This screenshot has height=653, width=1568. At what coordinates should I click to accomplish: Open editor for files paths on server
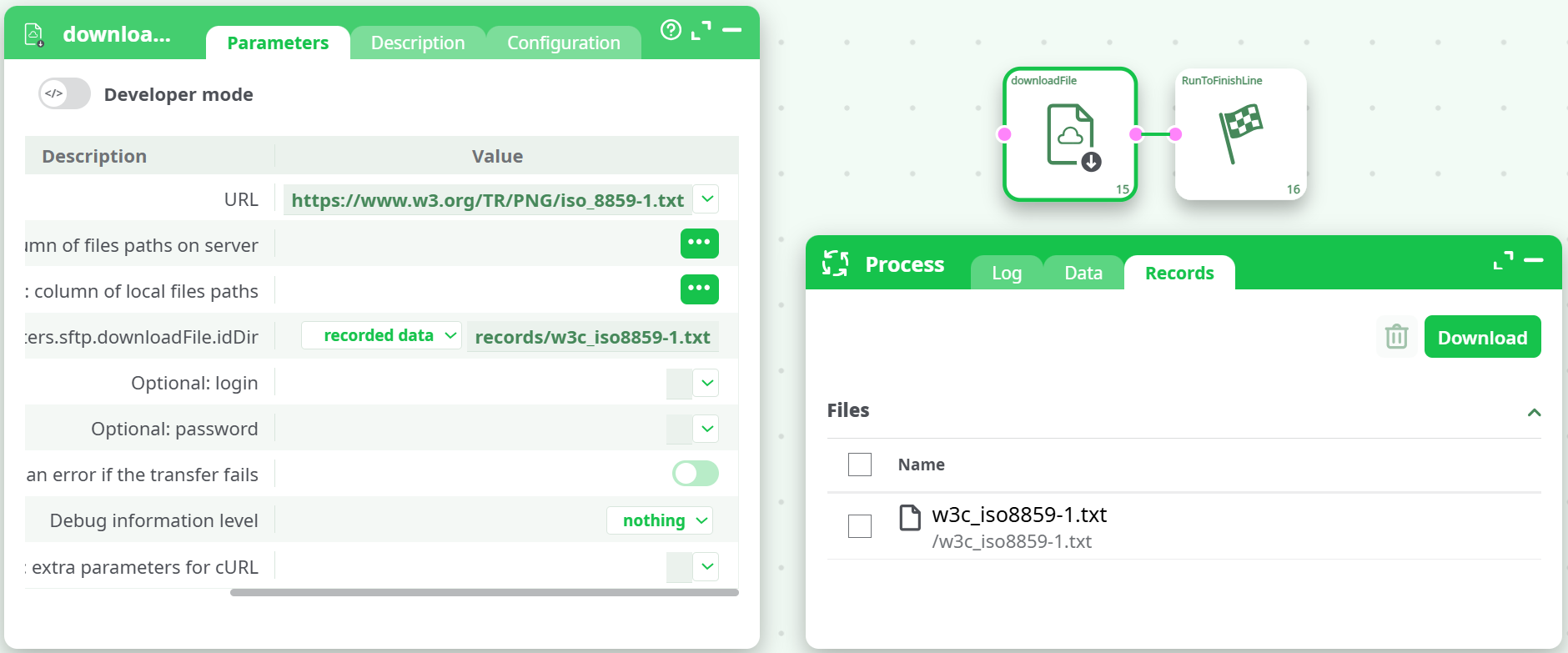699,244
